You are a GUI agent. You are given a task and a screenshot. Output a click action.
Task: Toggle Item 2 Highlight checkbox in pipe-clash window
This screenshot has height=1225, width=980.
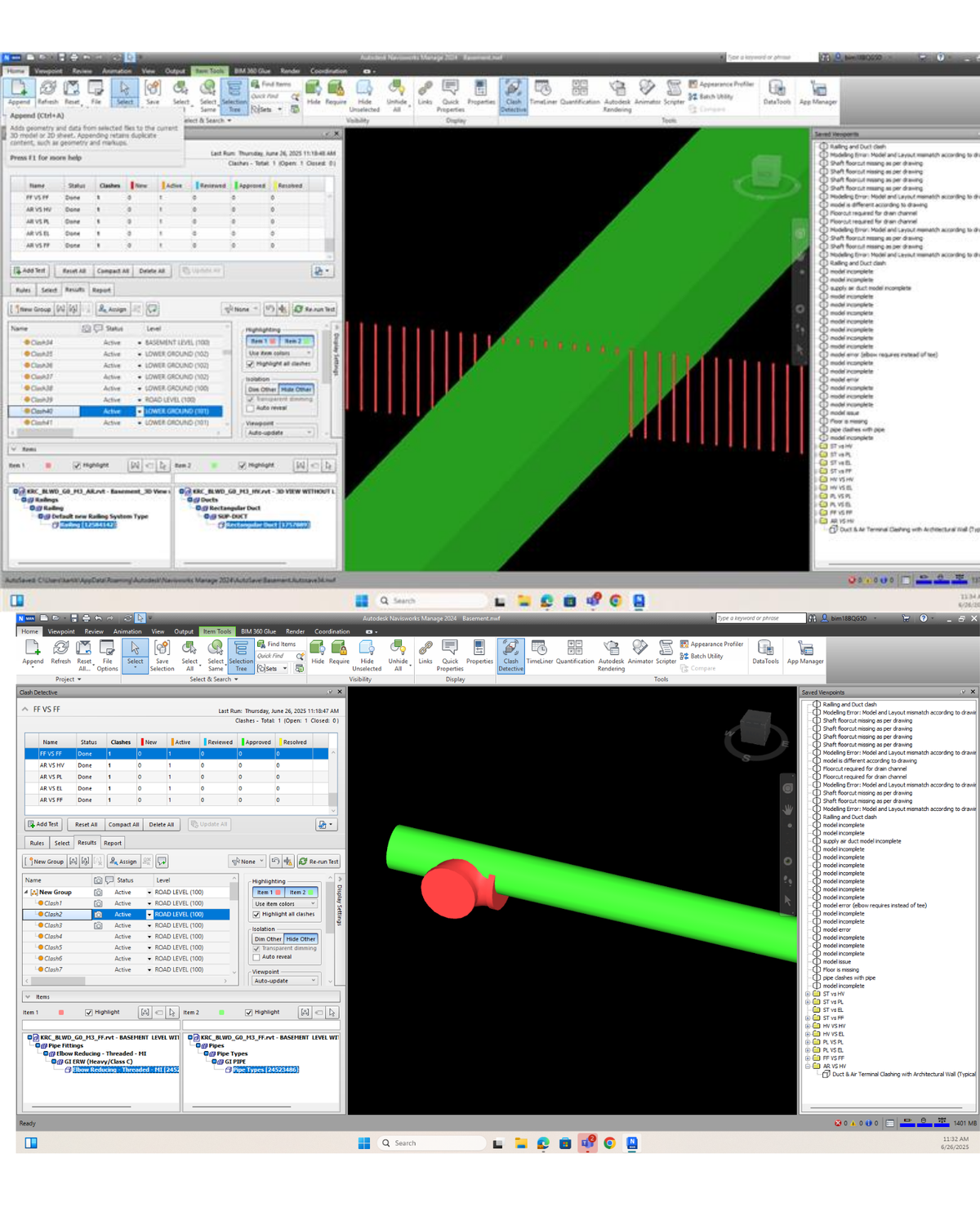pyautogui.click(x=249, y=1013)
